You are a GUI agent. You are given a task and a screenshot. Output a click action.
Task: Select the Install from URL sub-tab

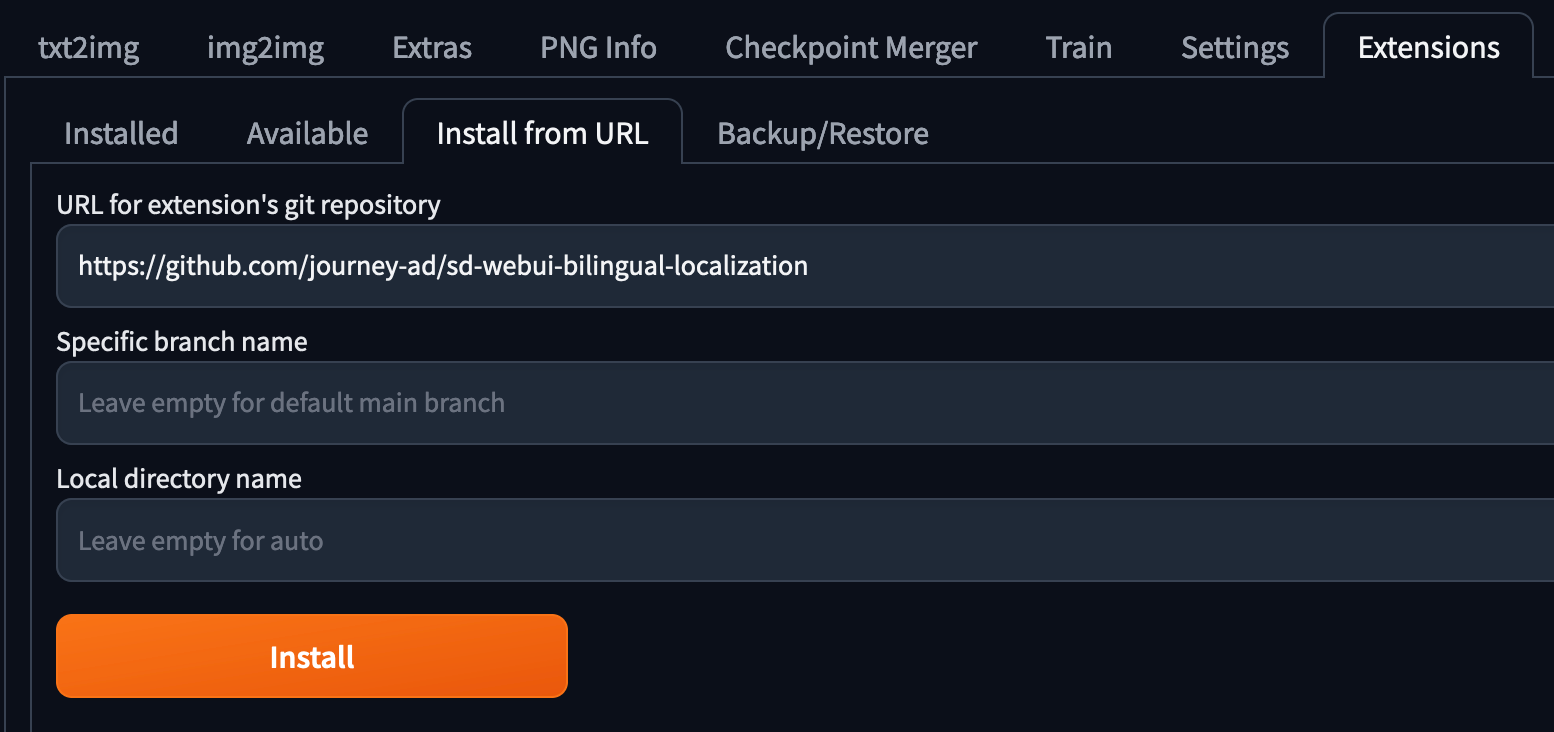coord(542,133)
